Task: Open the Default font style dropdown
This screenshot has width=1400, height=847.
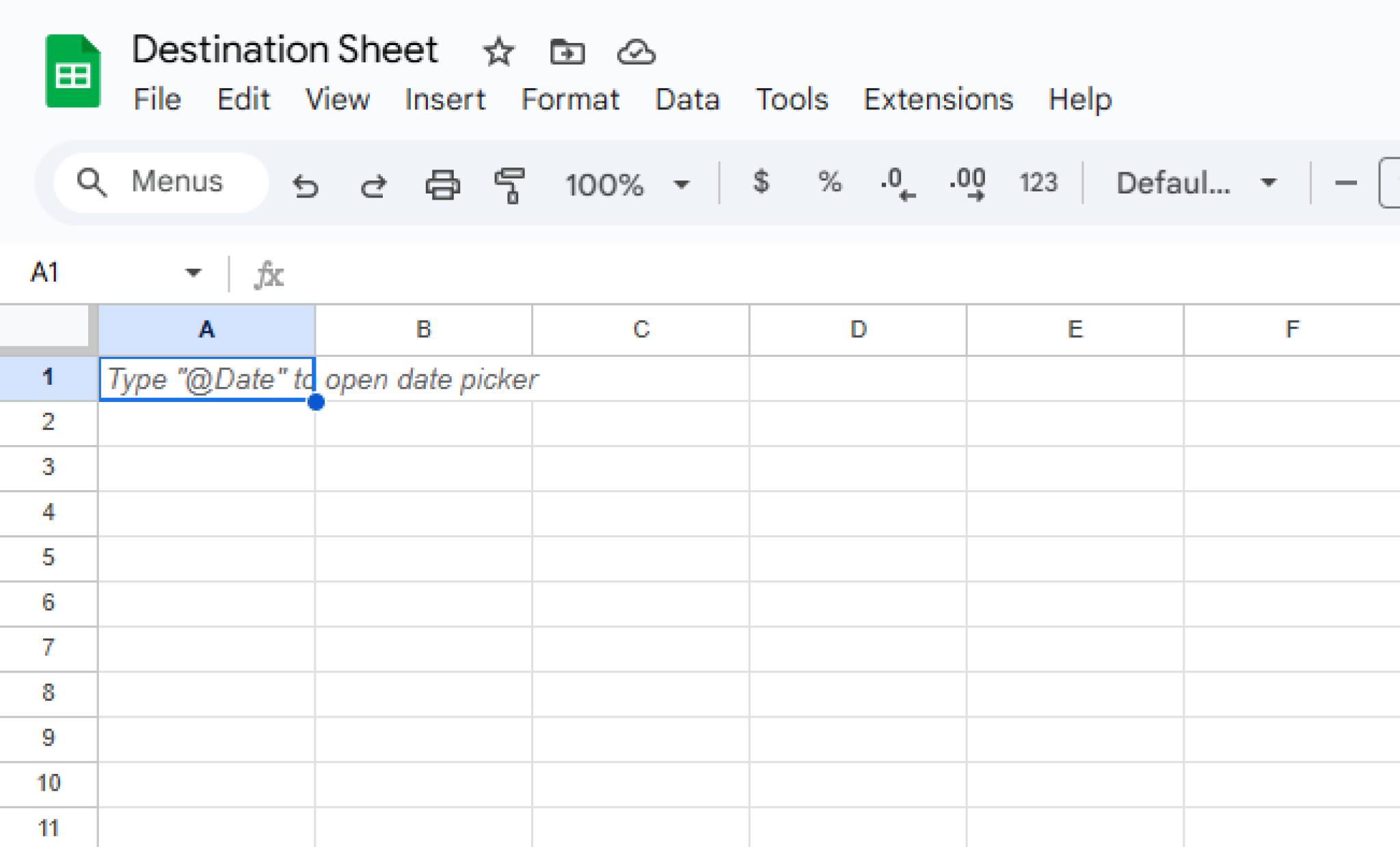Action: click(1196, 183)
